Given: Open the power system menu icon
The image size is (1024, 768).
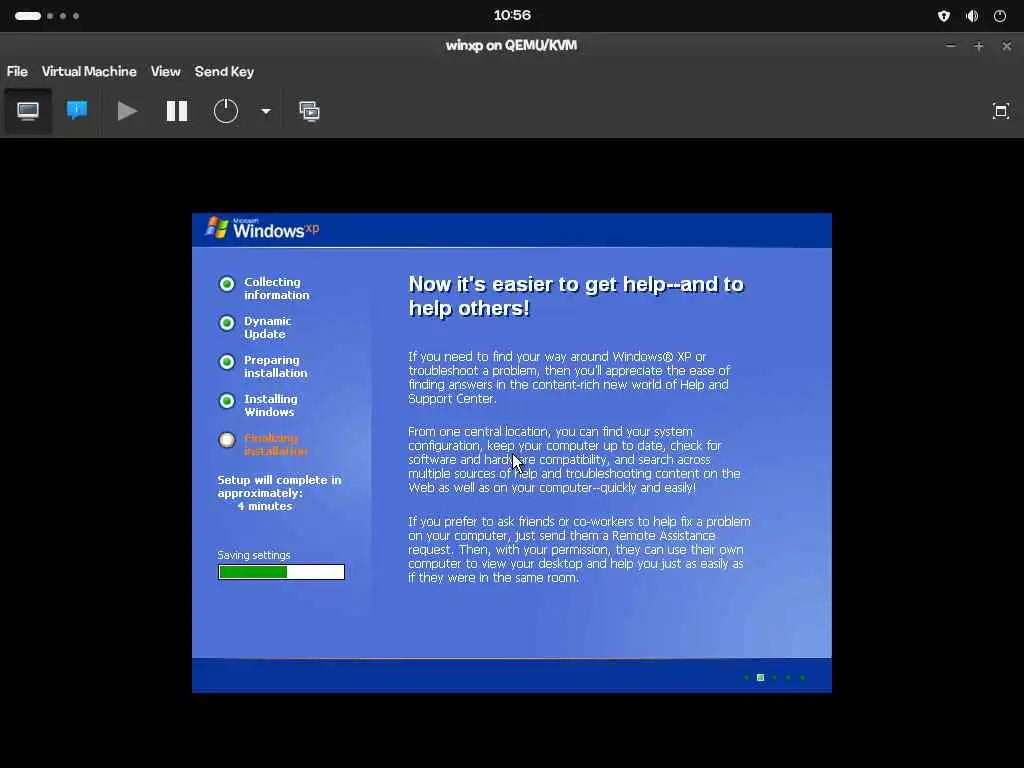Looking at the screenshot, I should click(x=1000, y=16).
